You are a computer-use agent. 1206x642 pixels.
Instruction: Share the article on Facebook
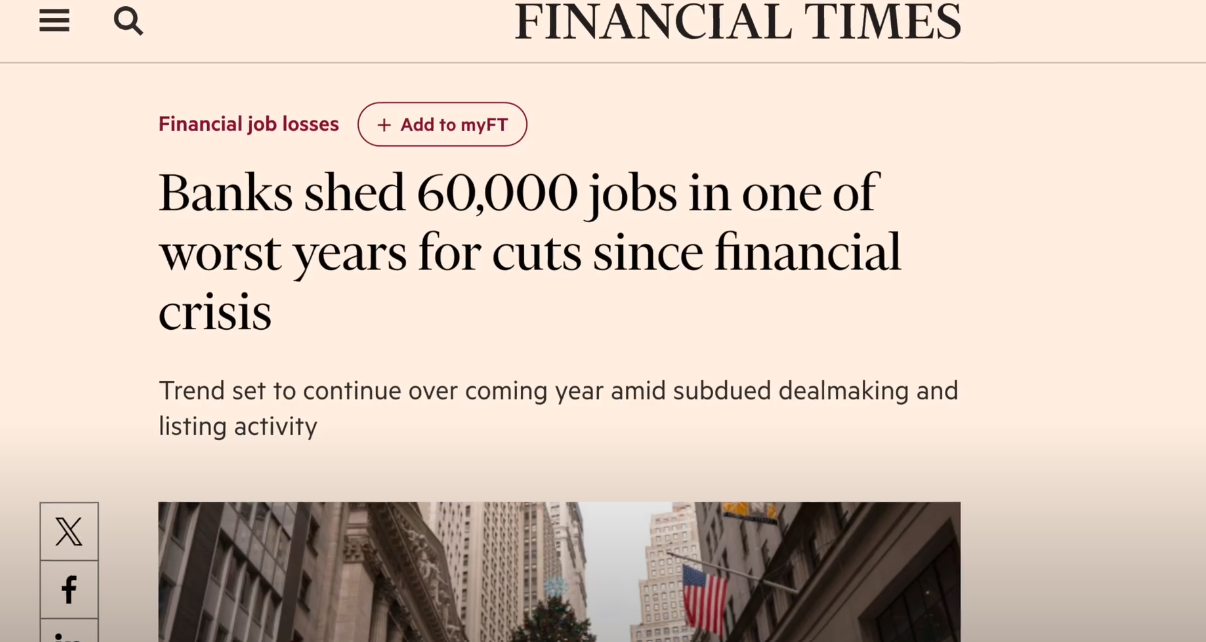(69, 590)
